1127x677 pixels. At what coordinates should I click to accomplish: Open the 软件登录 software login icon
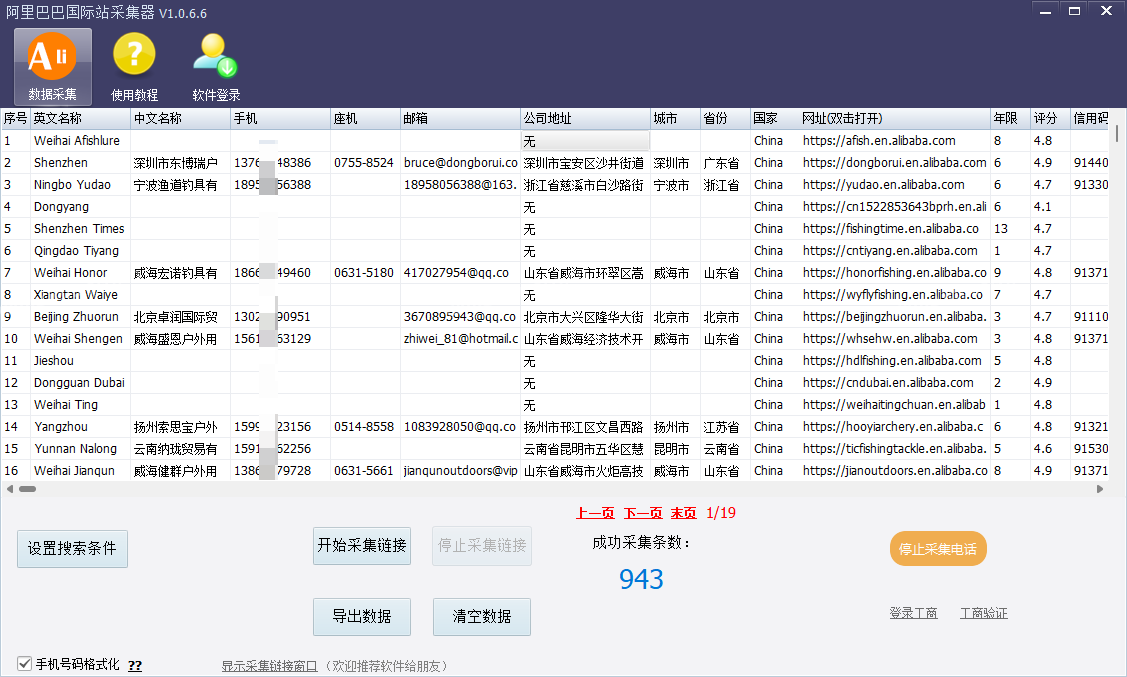[x=216, y=67]
